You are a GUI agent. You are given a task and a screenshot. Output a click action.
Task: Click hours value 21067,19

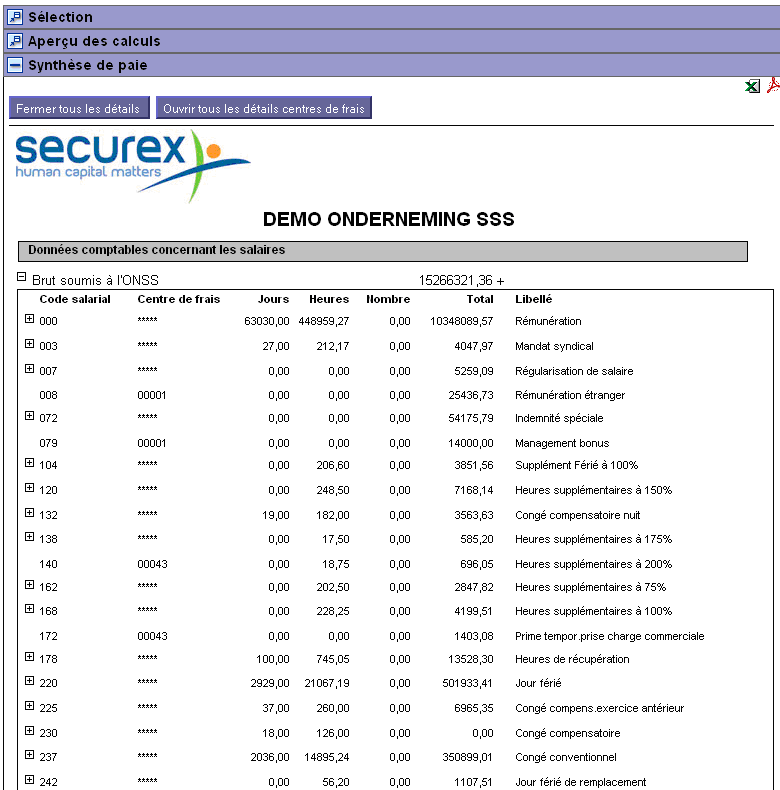(327, 683)
